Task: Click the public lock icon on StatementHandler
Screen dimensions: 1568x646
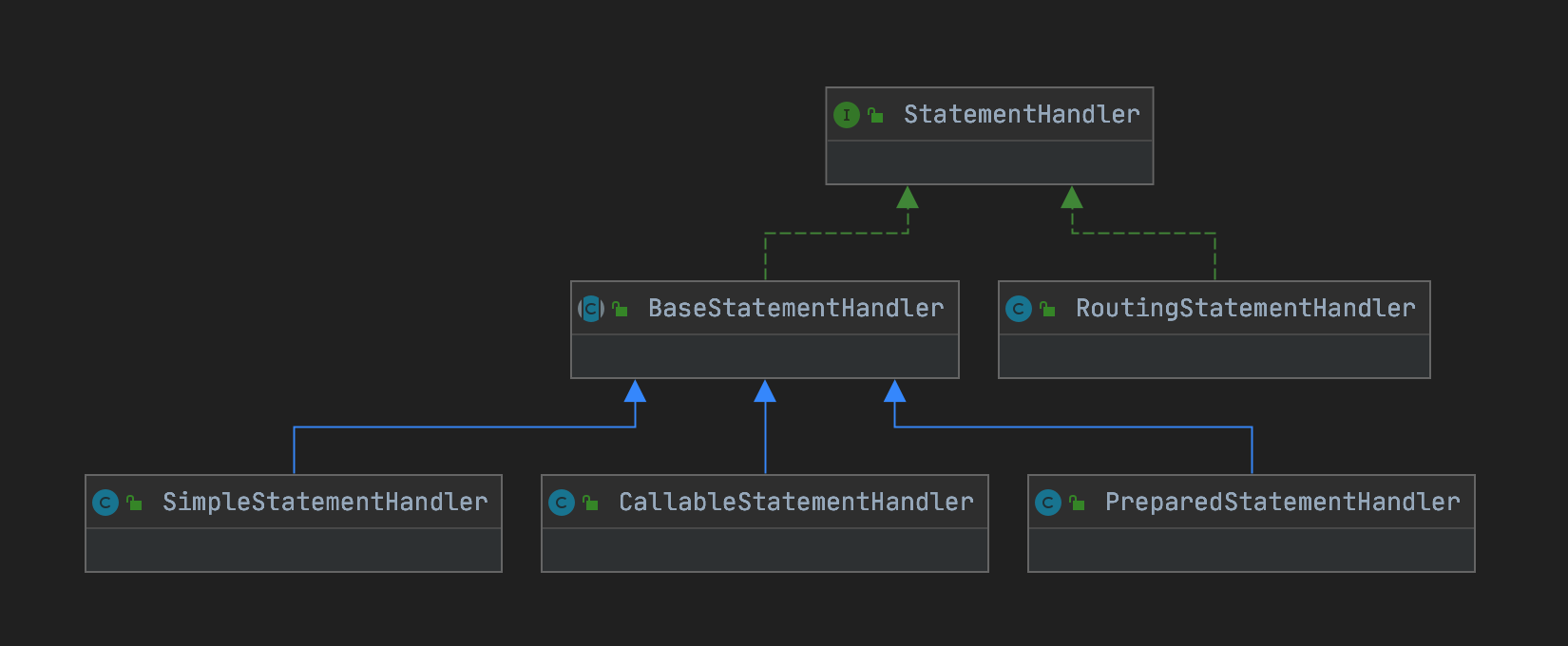Action: coord(875,115)
